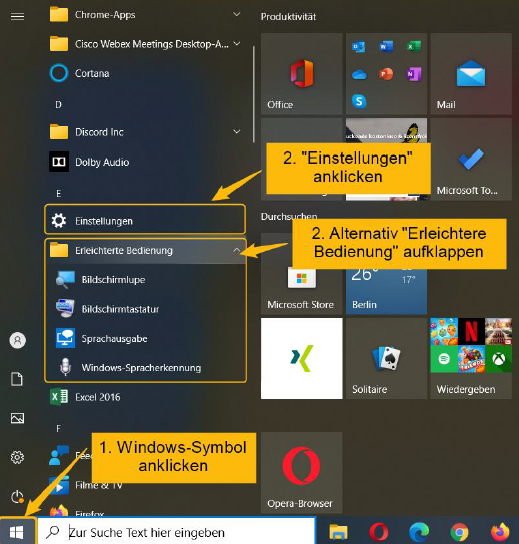Launch Bildschirmlupe magnifier app
This screenshot has width=519, height=544.
click(146, 279)
